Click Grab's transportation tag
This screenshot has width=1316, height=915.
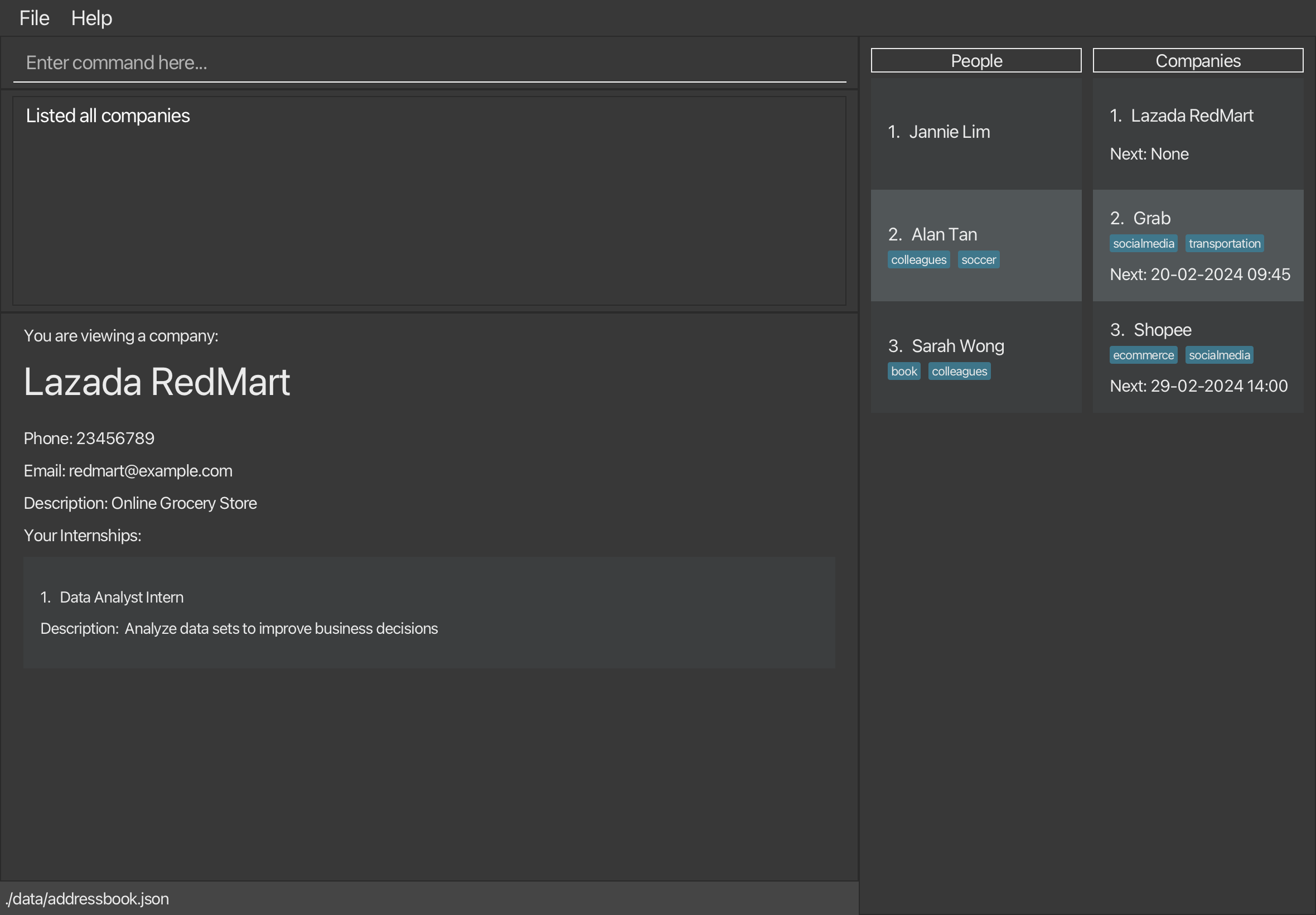click(x=1224, y=244)
